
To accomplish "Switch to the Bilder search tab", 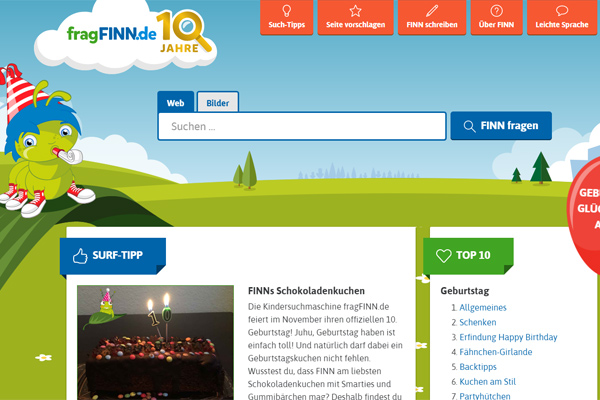I will tap(217, 103).
